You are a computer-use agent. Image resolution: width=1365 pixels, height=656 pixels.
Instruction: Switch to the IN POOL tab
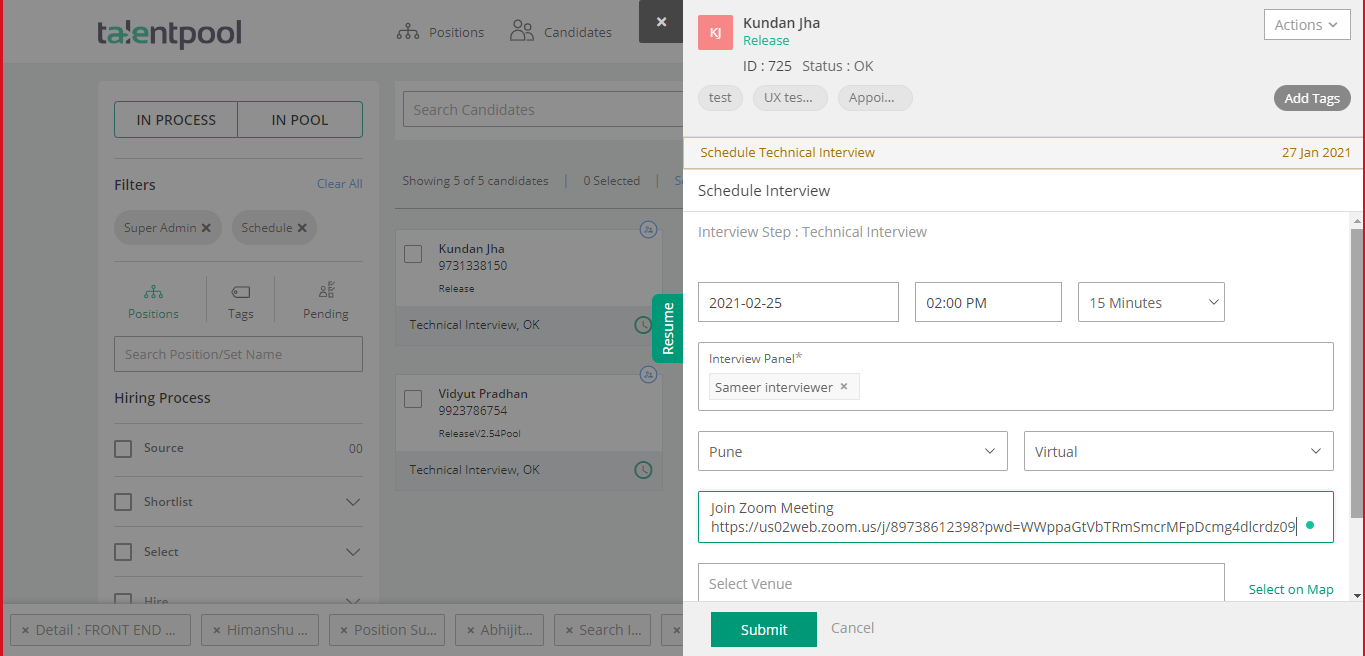(x=299, y=119)
